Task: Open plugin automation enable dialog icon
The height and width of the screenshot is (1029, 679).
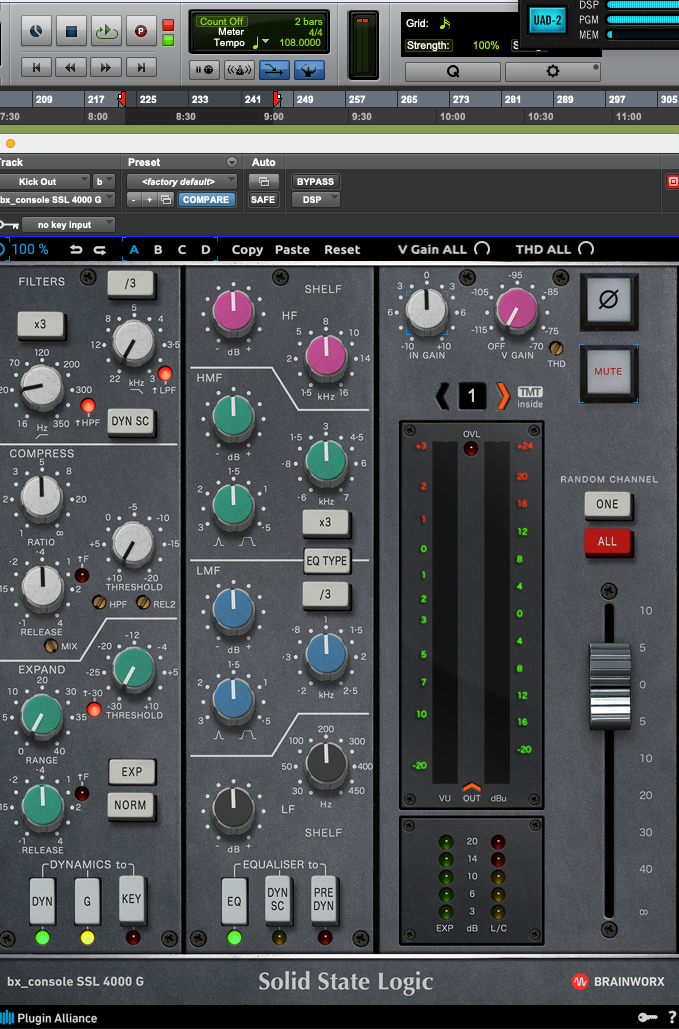Action: [x=264, y=181]
